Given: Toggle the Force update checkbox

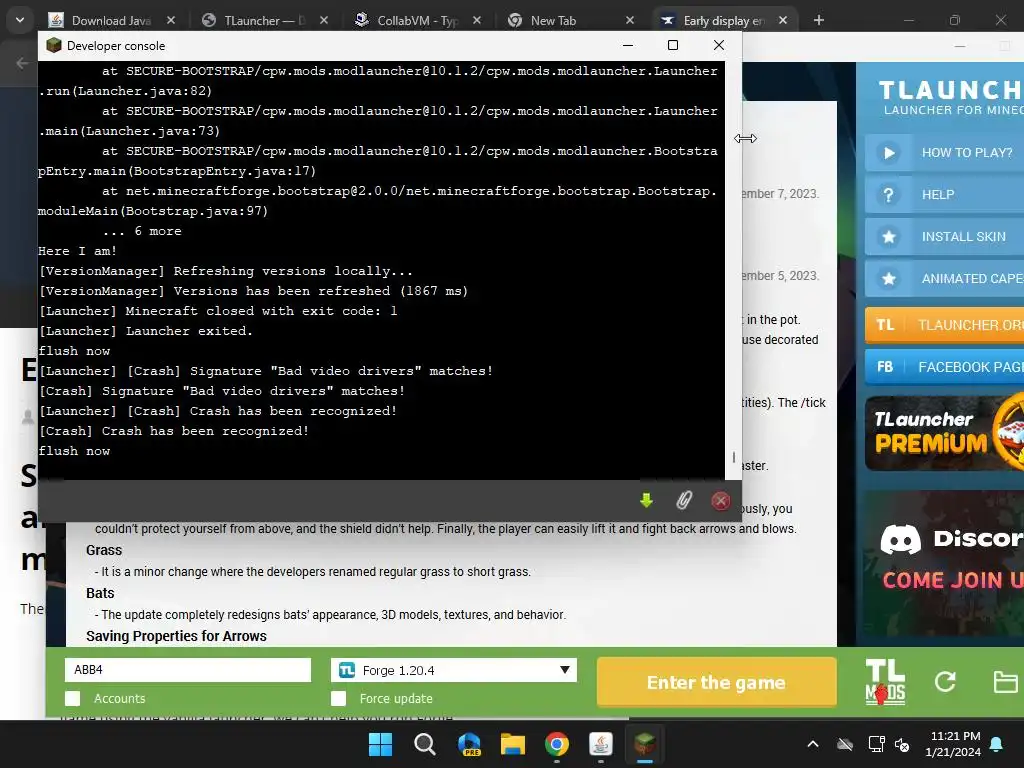Looking at the screenshot, I should 338,699.
